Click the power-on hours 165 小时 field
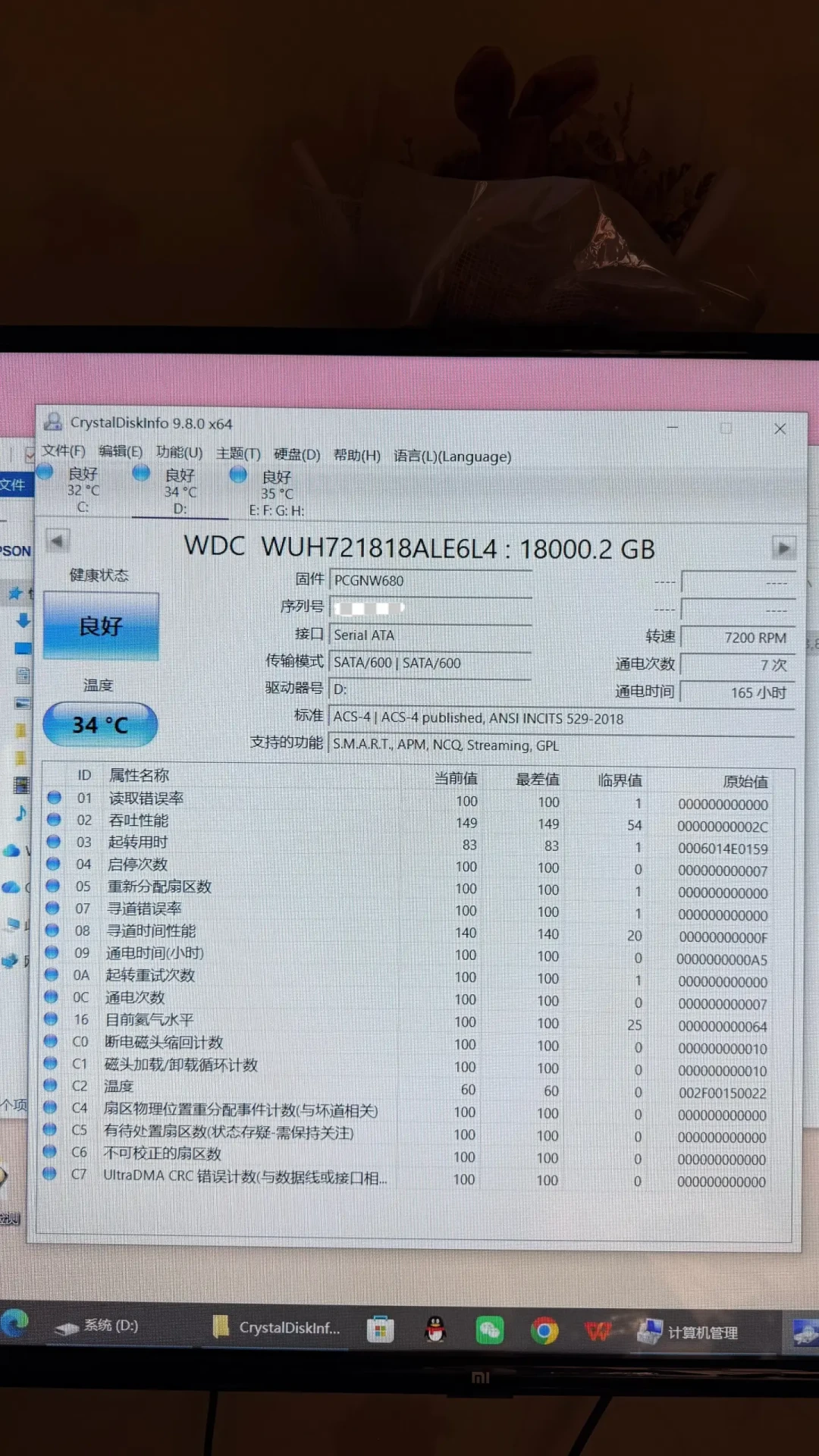Image resolution: width=819 pixels, height=1456 pixels. (738, 692)
